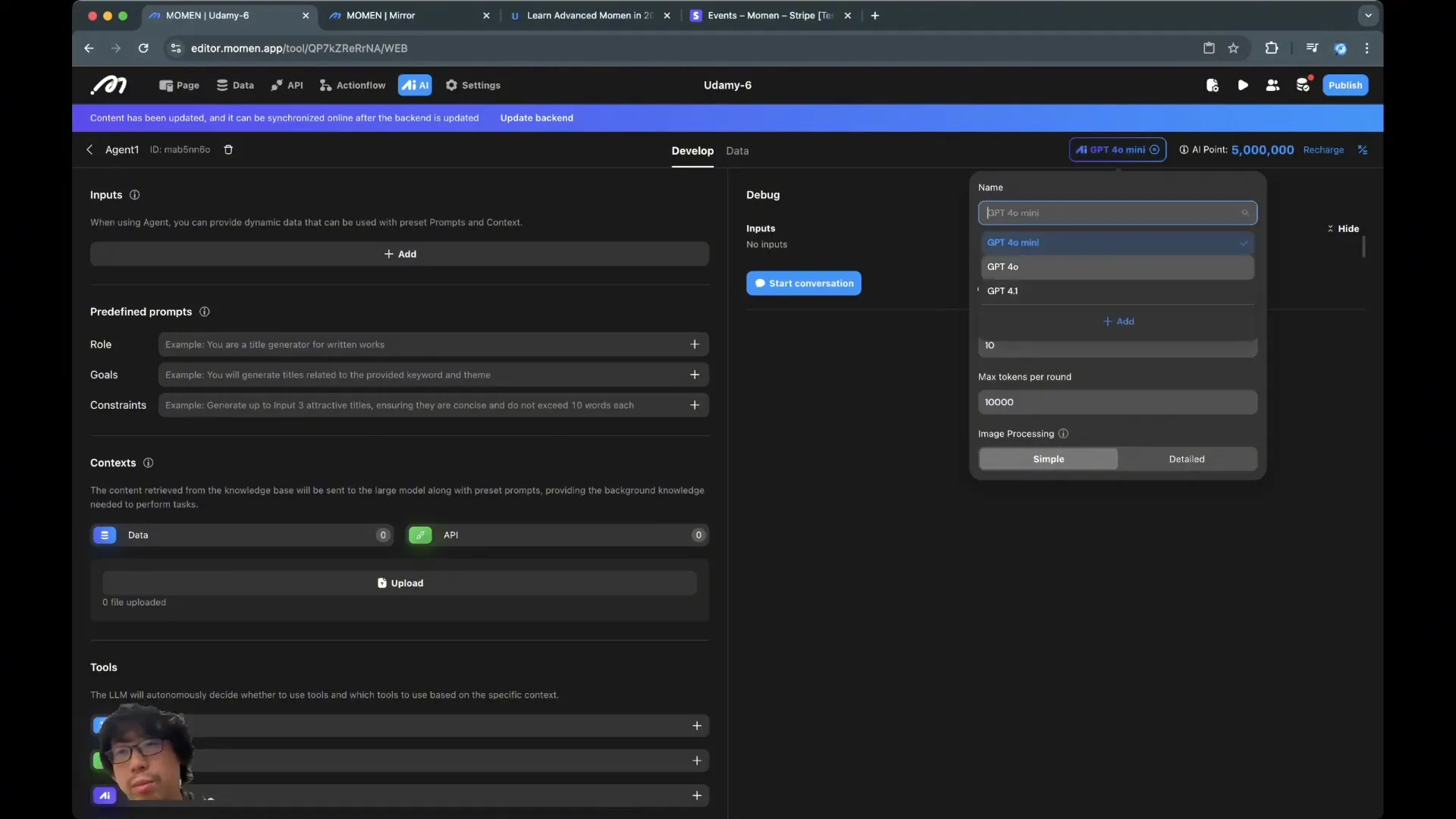Switch to Learn Advanced Momen browser tab
Screen dimensions: 1456x819
(591, 15)
